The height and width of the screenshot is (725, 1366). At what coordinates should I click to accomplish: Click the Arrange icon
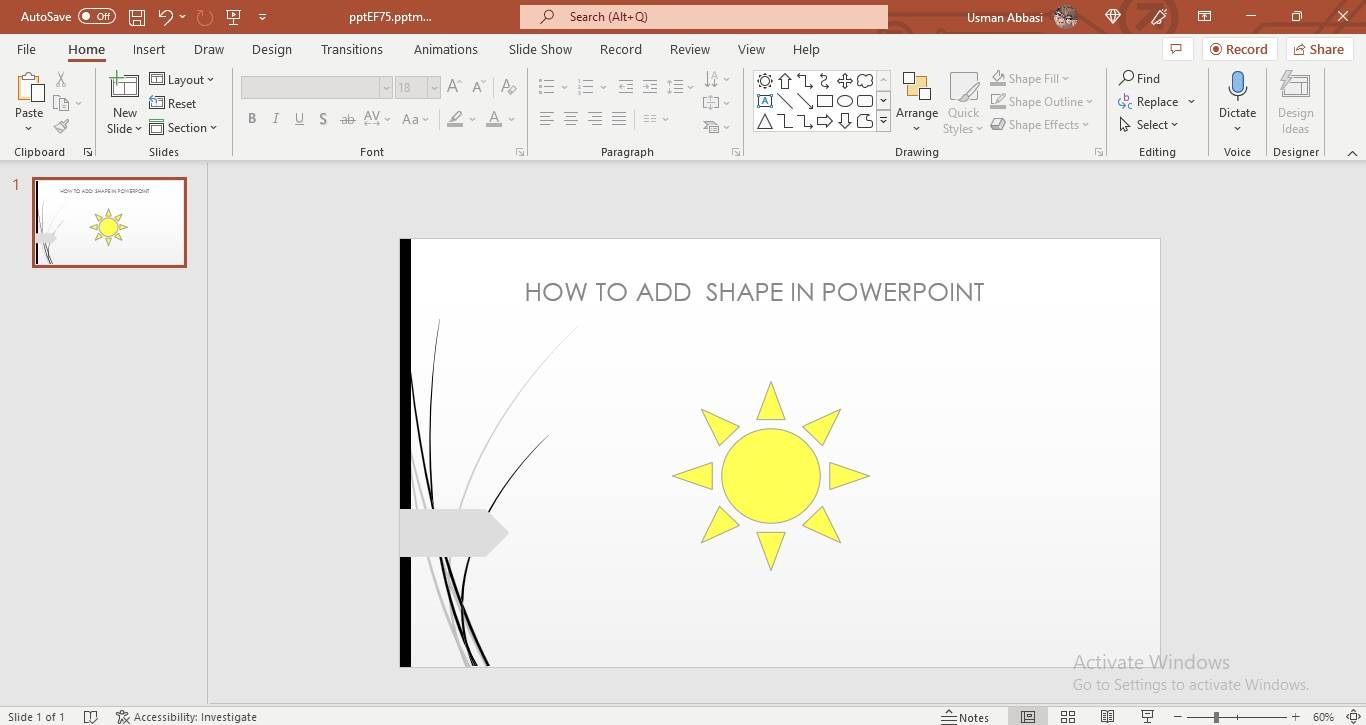pyautogui.click(x=917, y=87)
